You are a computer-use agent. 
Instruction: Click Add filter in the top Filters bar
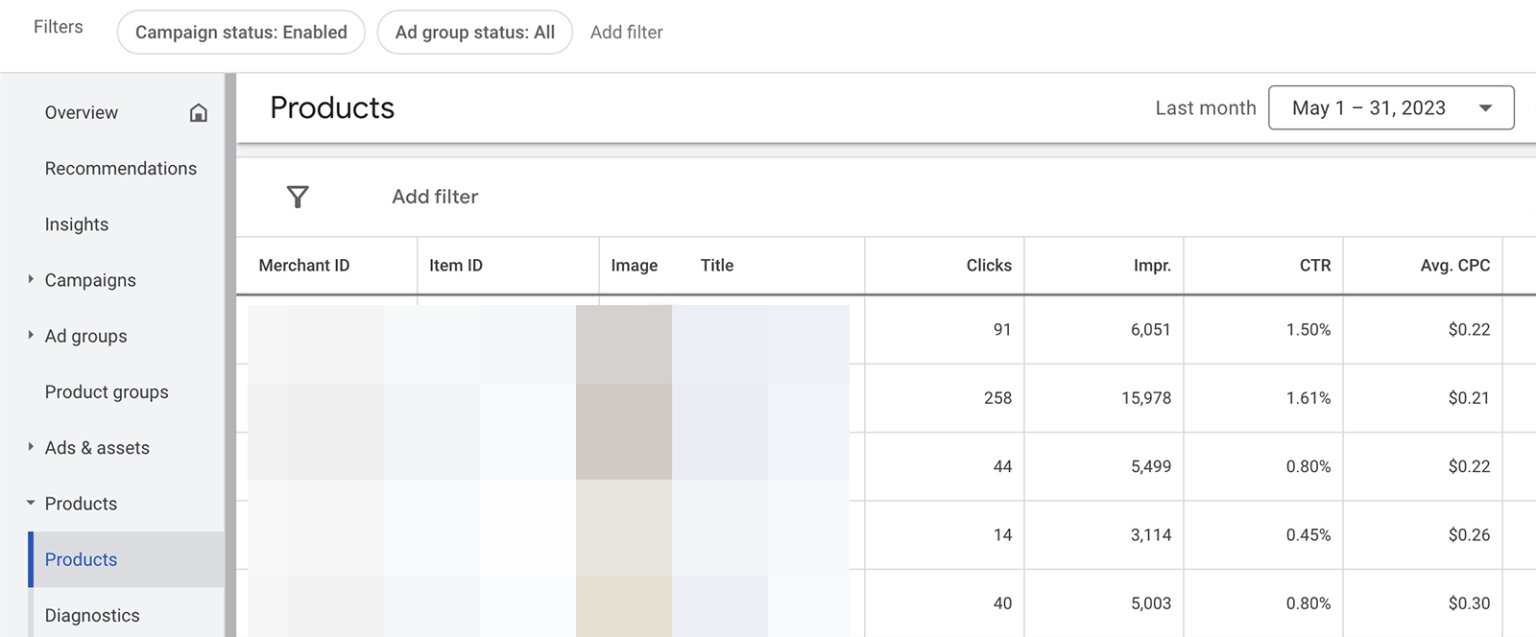[x=626, y=32]
